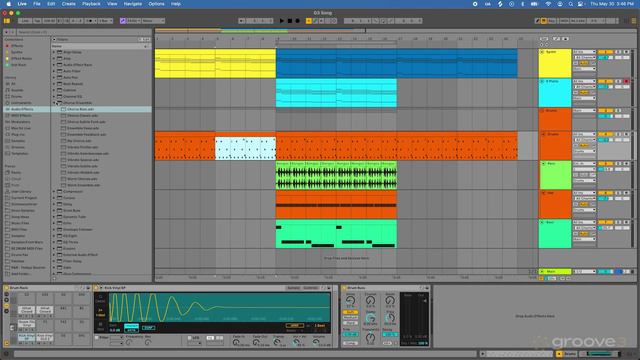
Task: Select the Sounds category in the browser
Action: point(17,90)
